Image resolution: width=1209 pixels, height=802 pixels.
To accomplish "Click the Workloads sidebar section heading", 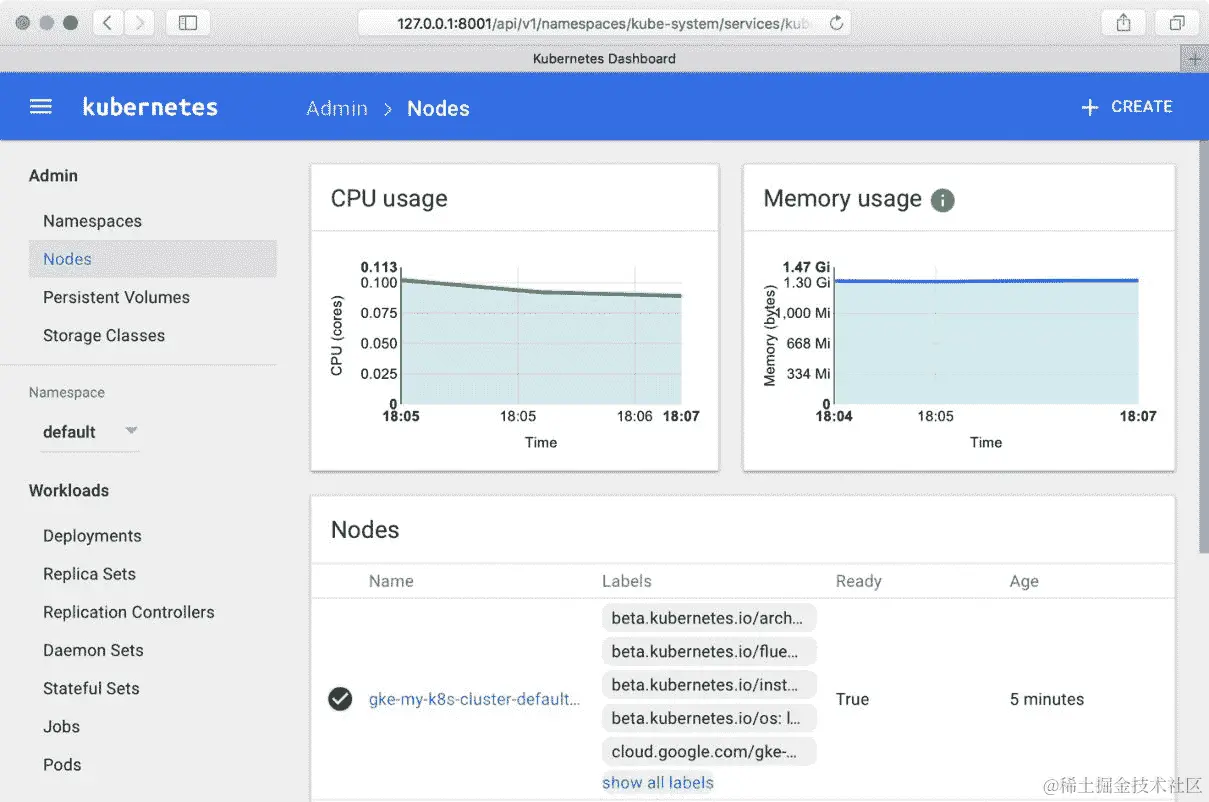I will click(69, 490).
